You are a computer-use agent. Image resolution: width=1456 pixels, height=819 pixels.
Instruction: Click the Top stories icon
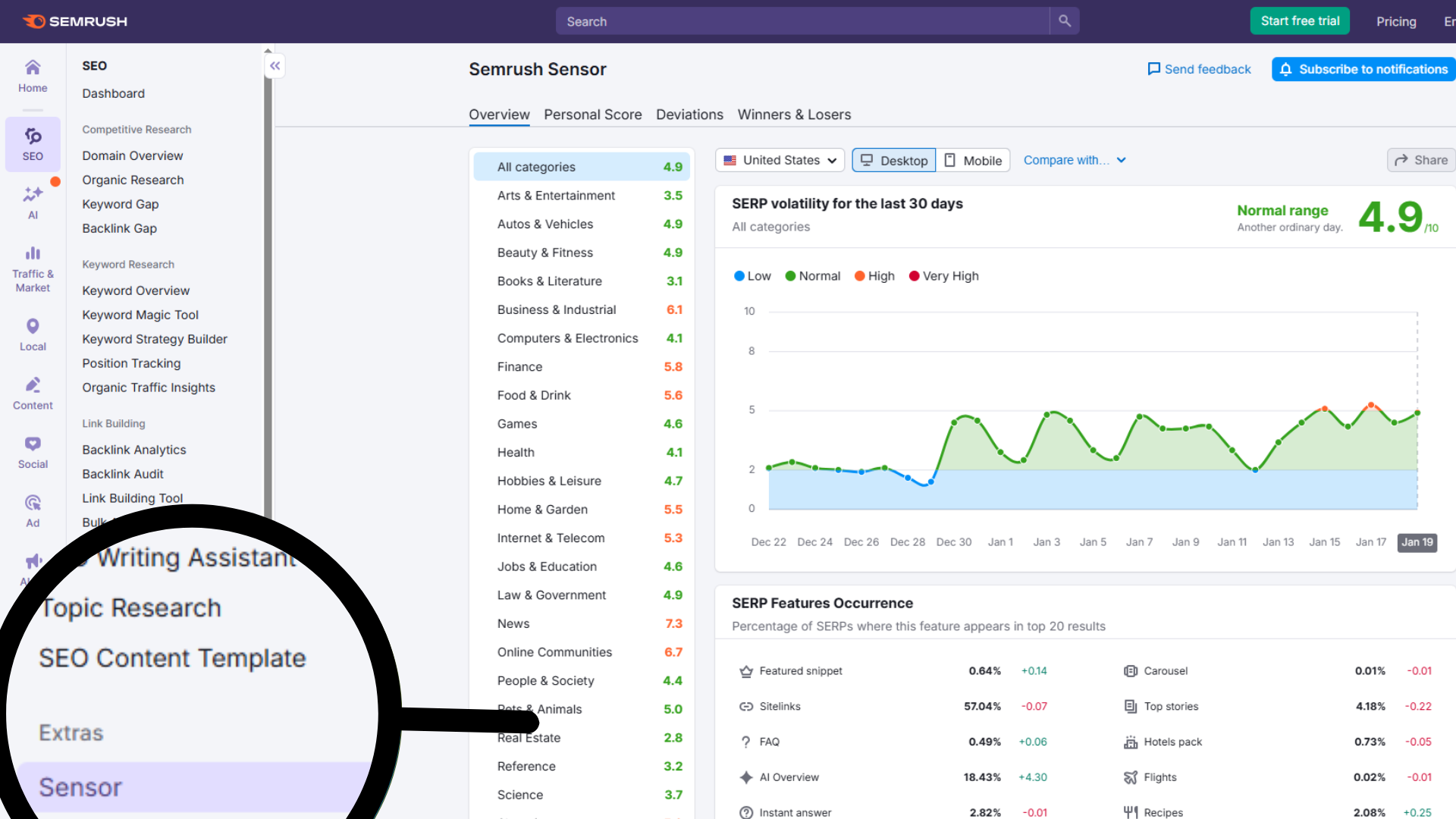pyautogui.click(x=1131, y=707)
